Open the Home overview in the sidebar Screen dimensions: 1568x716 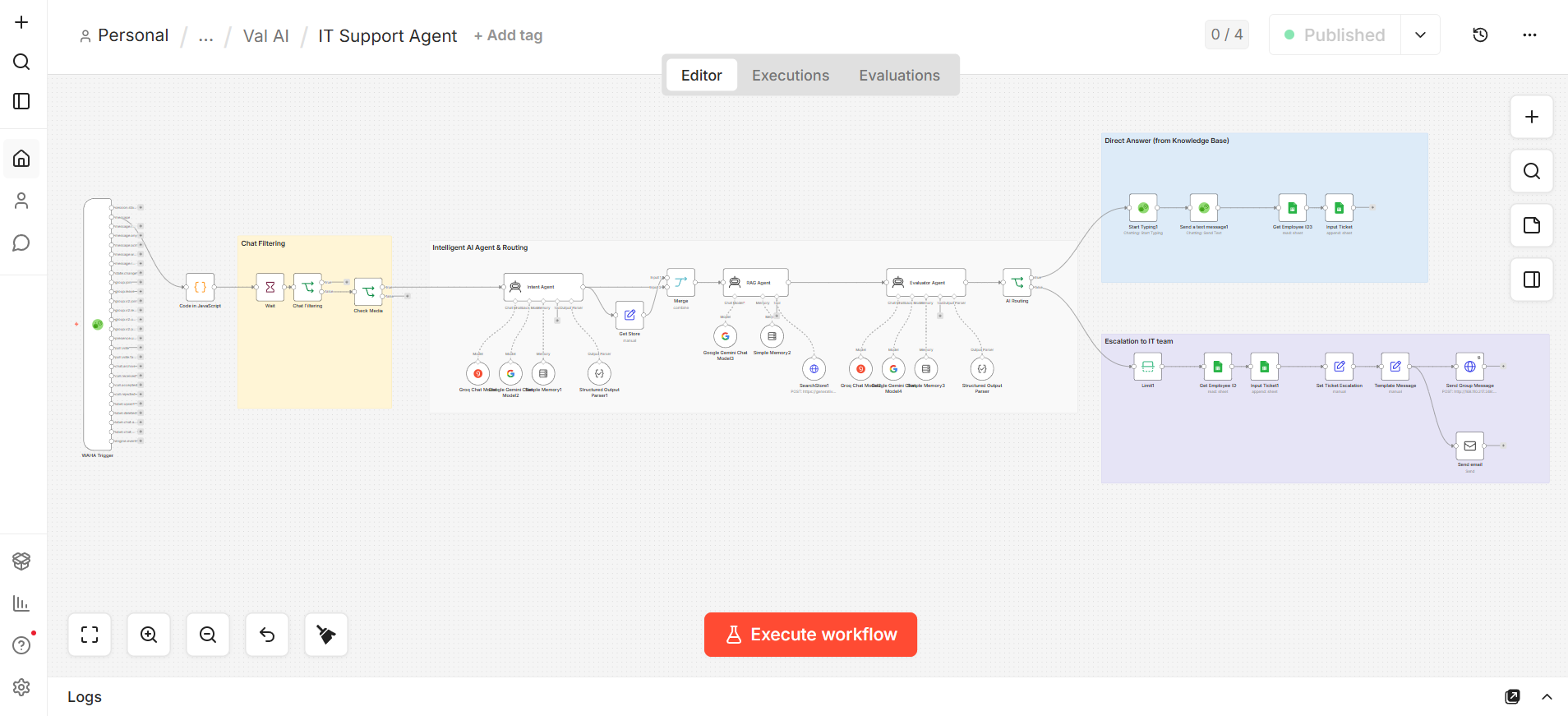tap(21, 159)
